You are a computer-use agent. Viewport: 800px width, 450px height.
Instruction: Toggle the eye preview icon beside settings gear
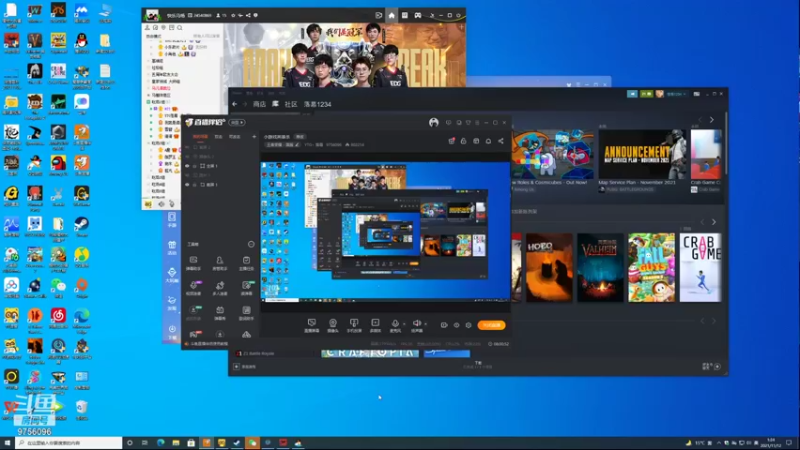[x=456, y=325]
